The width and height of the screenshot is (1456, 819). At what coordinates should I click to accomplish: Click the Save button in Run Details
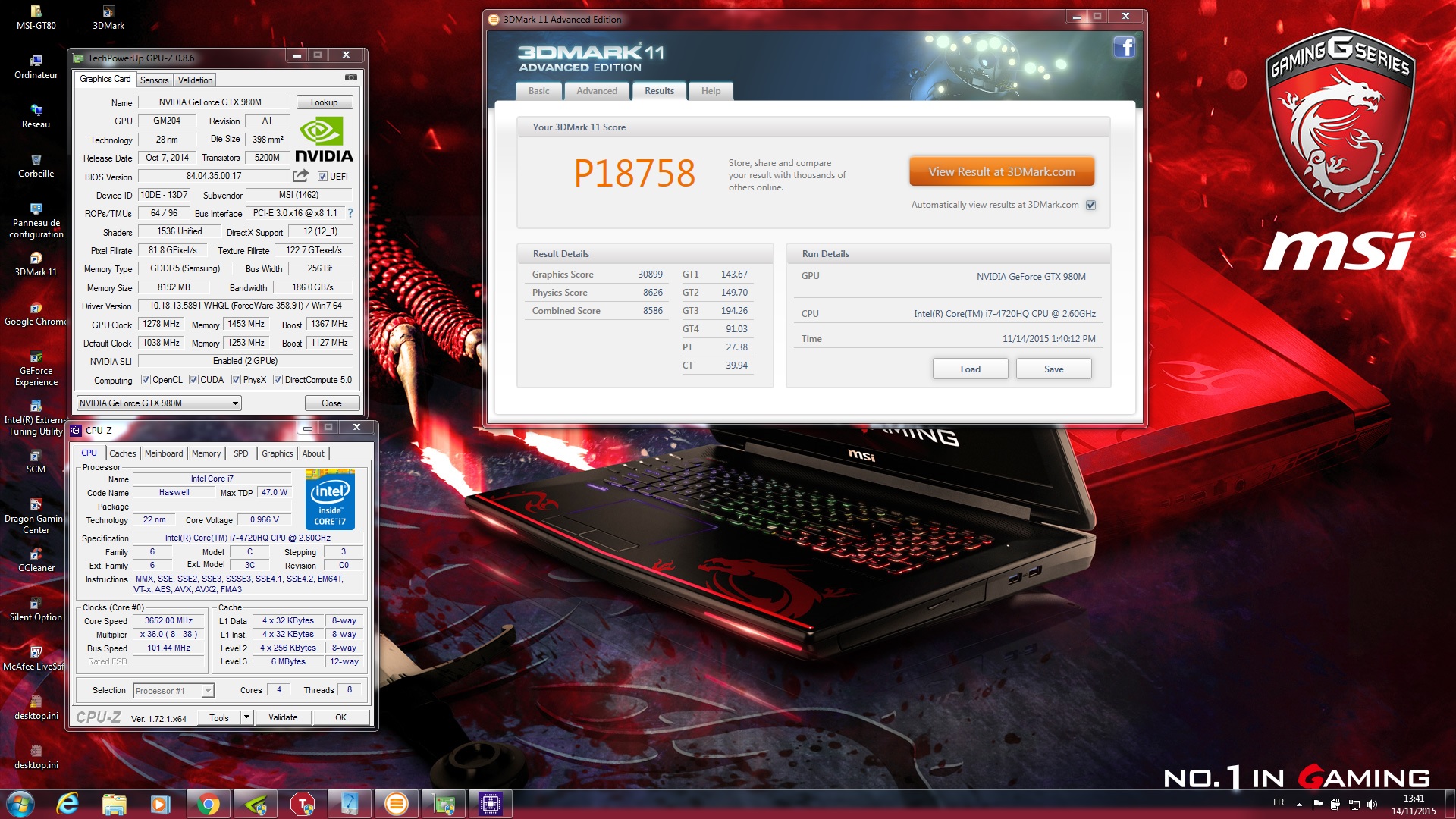(x=1053, y=369)
